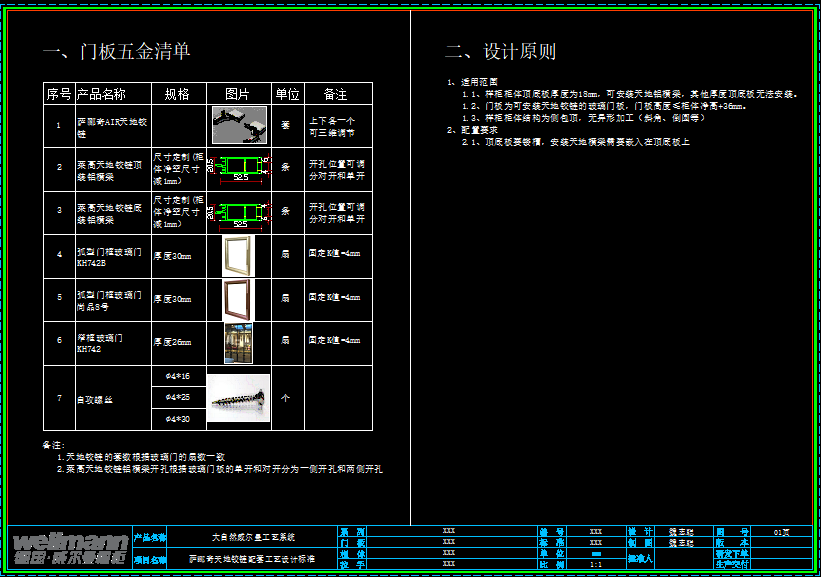The width and height of the screenshot is (821, 577).
Task: Click the 单位 column header
Action: [287, 94]
